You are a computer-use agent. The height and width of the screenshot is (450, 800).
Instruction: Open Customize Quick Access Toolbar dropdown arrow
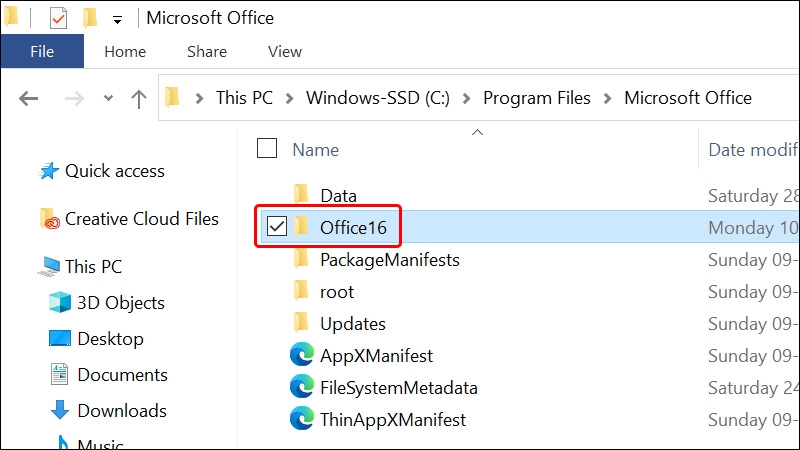click(117, 20)
